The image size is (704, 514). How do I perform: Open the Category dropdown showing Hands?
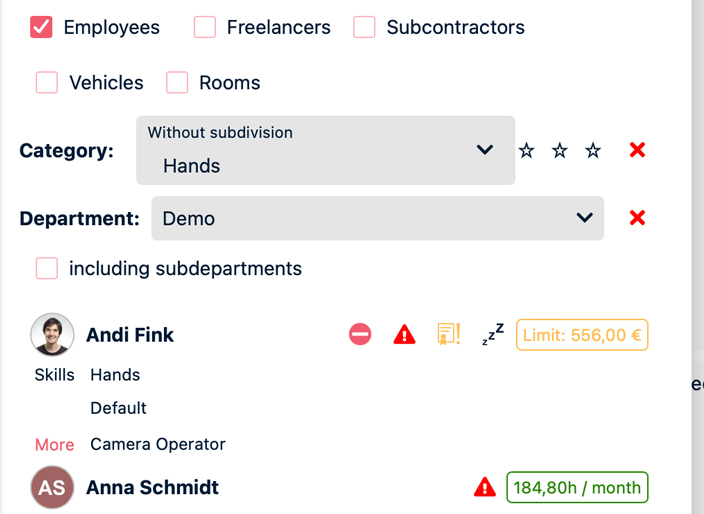point(325,151)
